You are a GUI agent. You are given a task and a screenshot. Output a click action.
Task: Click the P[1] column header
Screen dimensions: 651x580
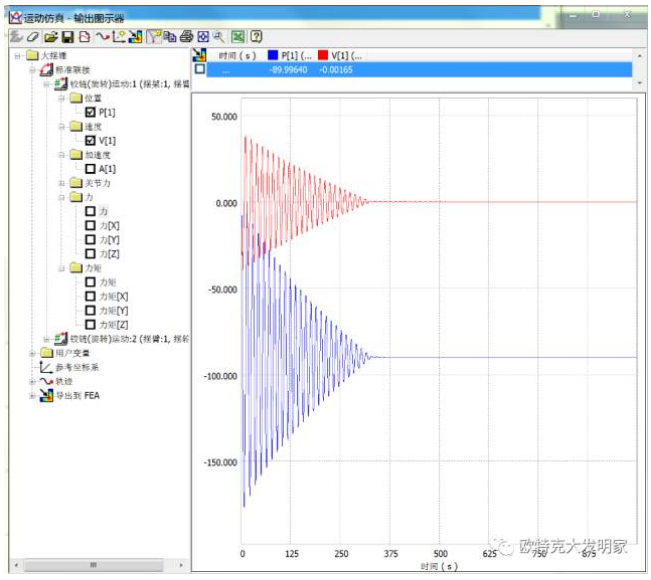pyautogui.click(x=296, y=55)
